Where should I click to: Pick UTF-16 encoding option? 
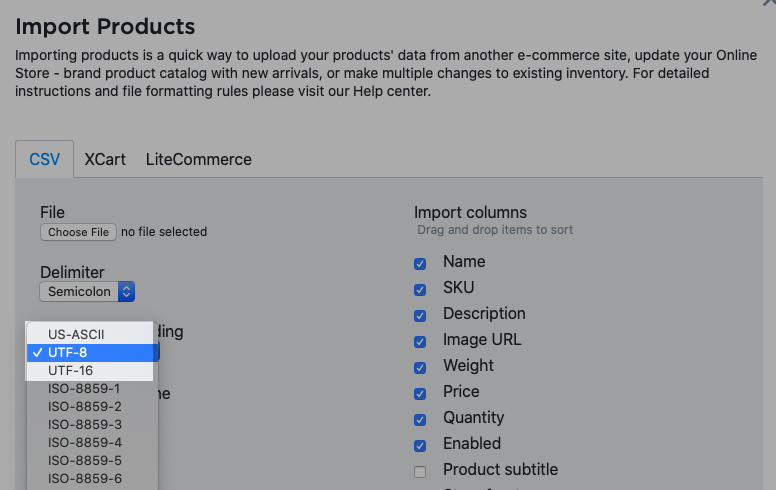[76, 370]
